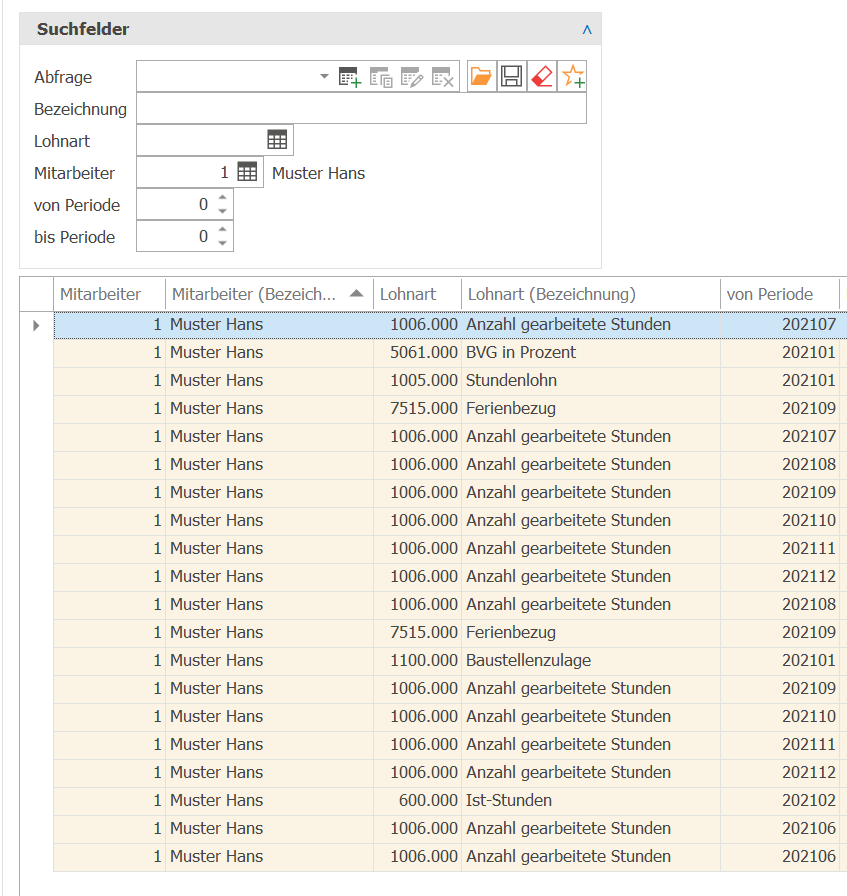Increase bis Periode with up arrow
847x896 pixels.
pos(223,230)
